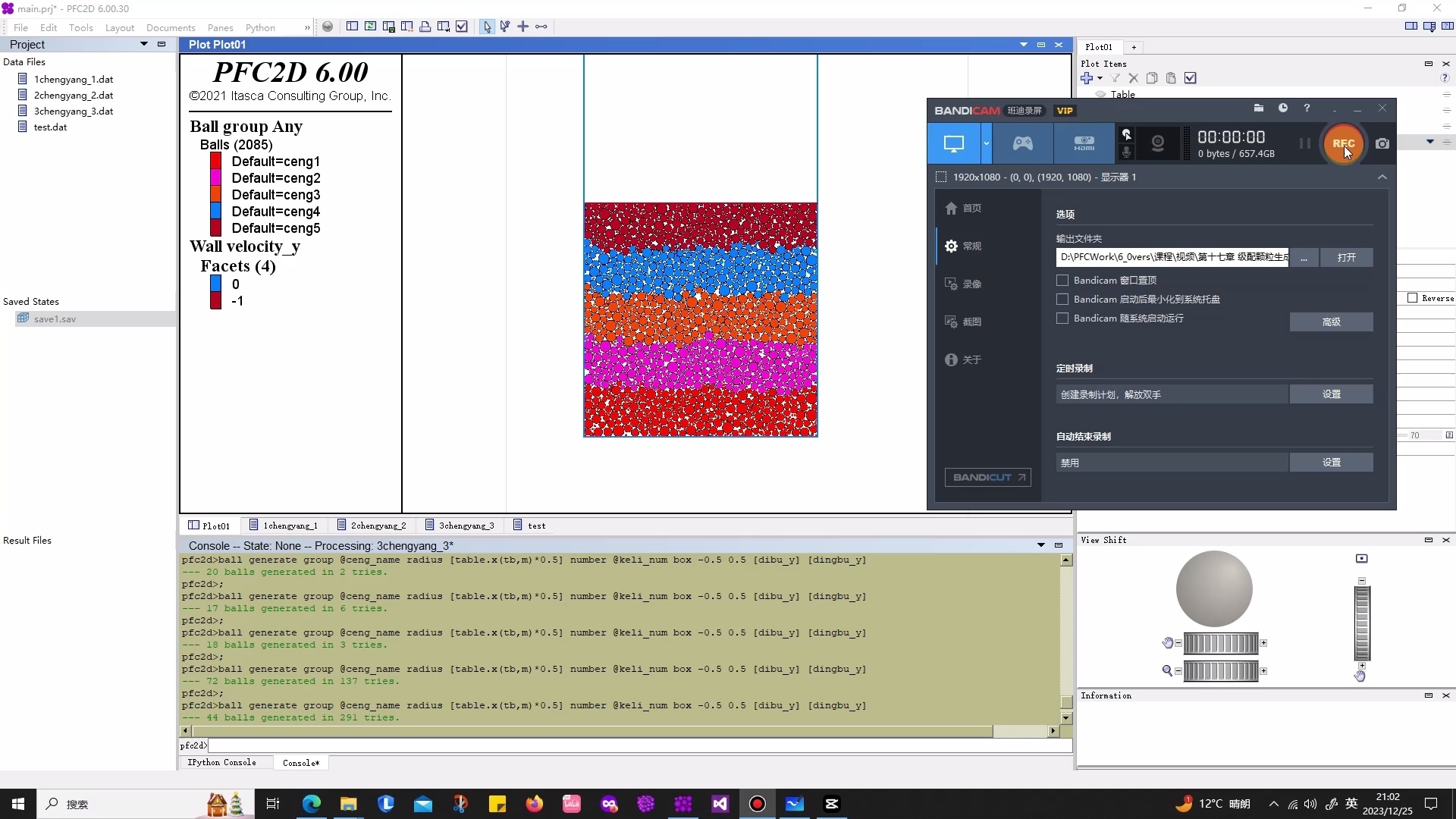Select the HDMI device recording mode
The image size is (1456, 819).
1084,143
